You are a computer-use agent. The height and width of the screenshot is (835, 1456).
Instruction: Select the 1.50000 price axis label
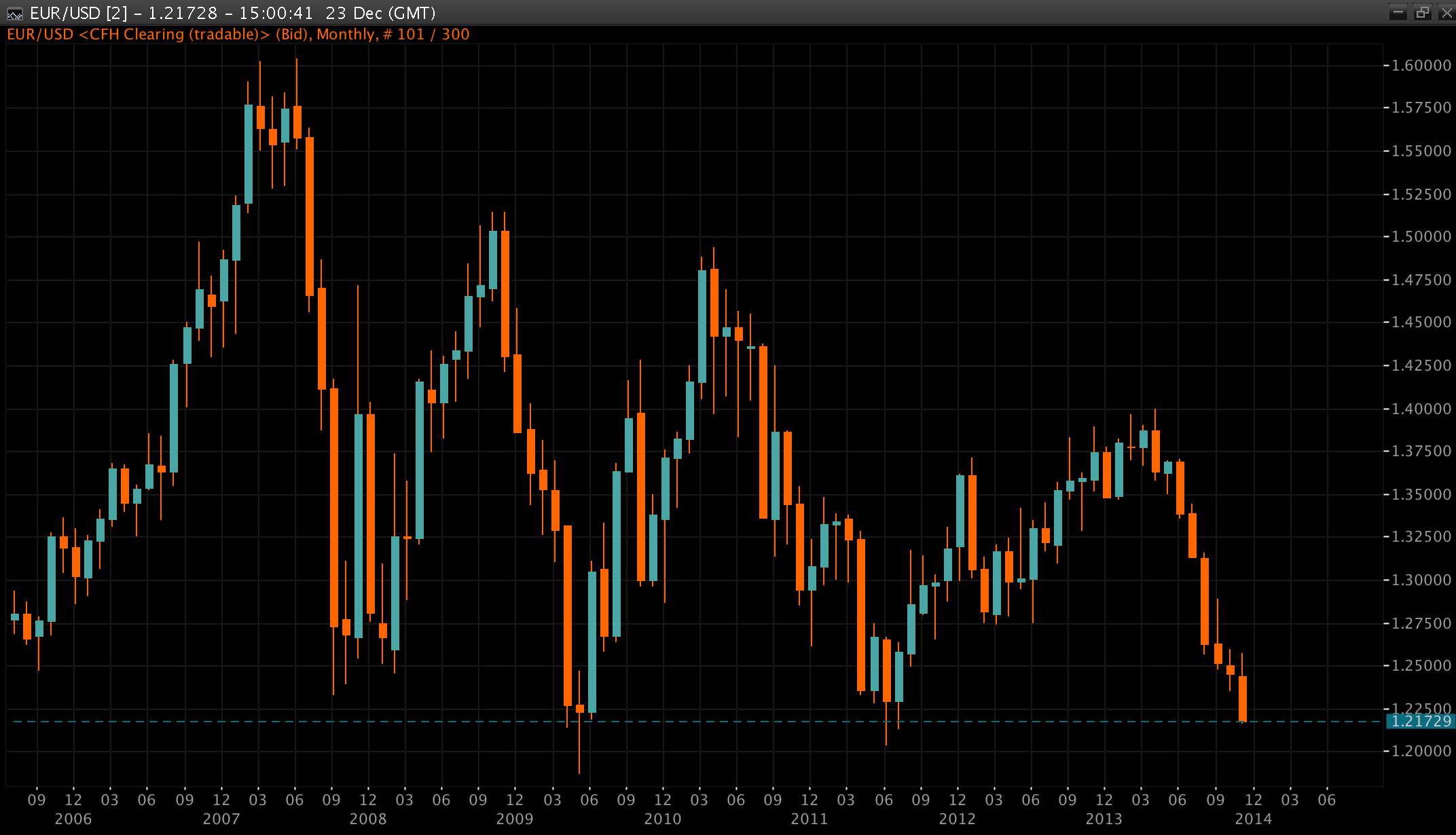[1420, 237]
